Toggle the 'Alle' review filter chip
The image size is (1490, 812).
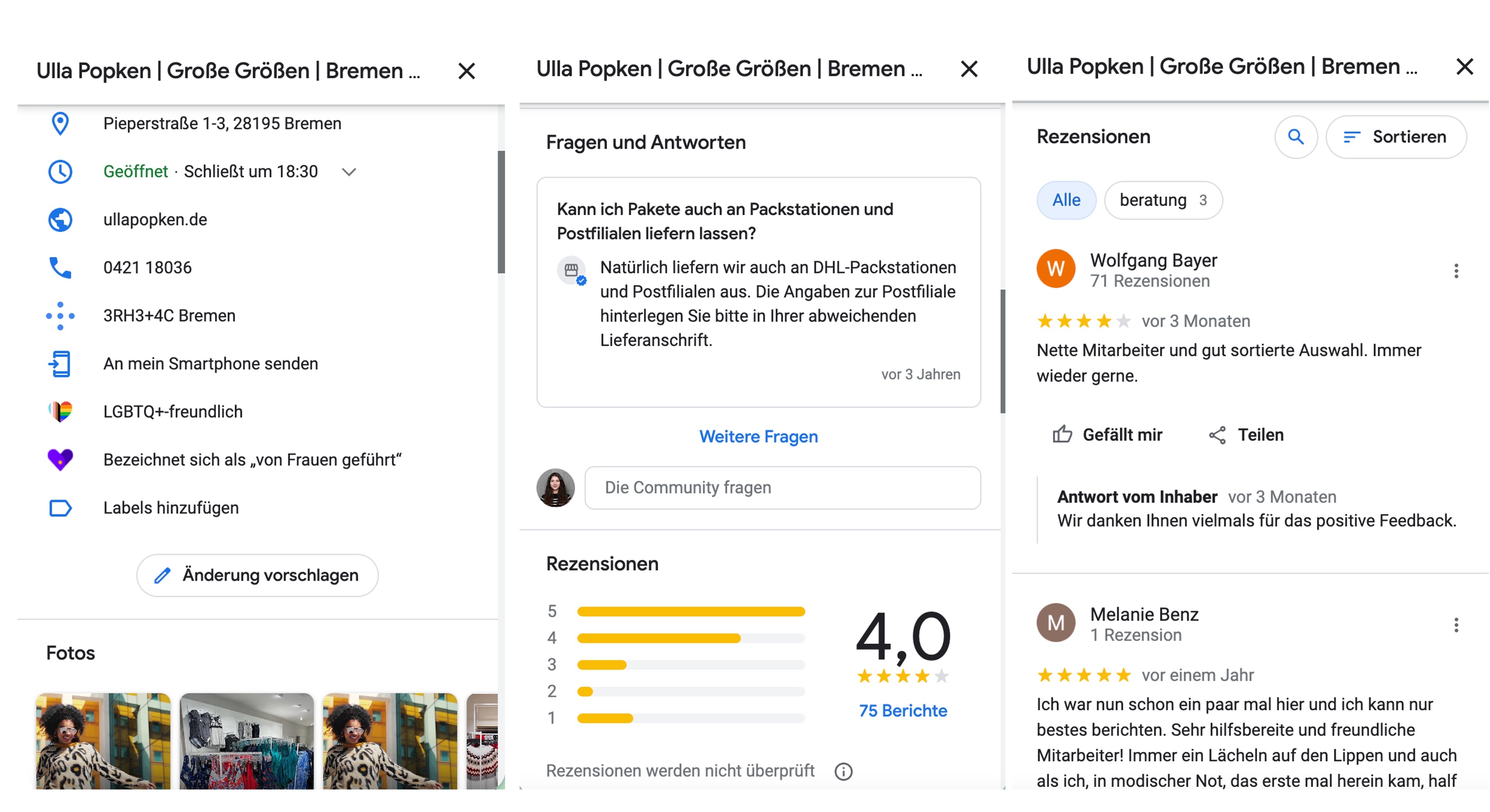click(1066, 200)
